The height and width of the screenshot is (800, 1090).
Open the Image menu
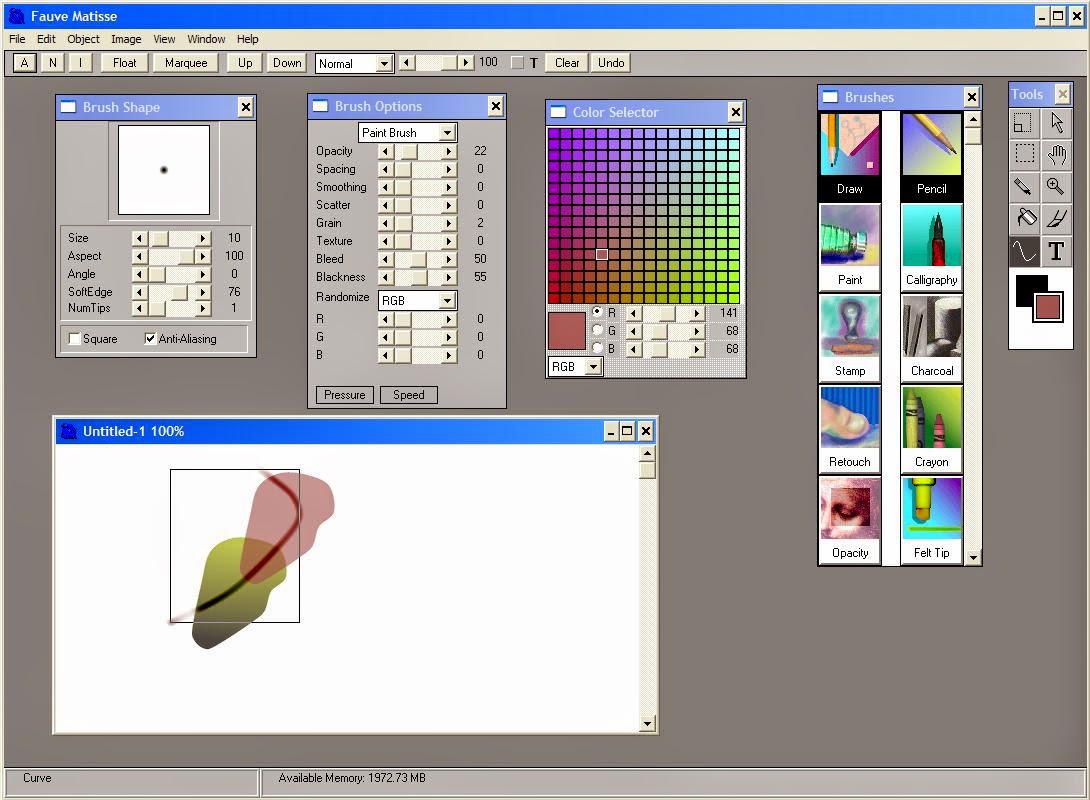(x=126, y=39)
